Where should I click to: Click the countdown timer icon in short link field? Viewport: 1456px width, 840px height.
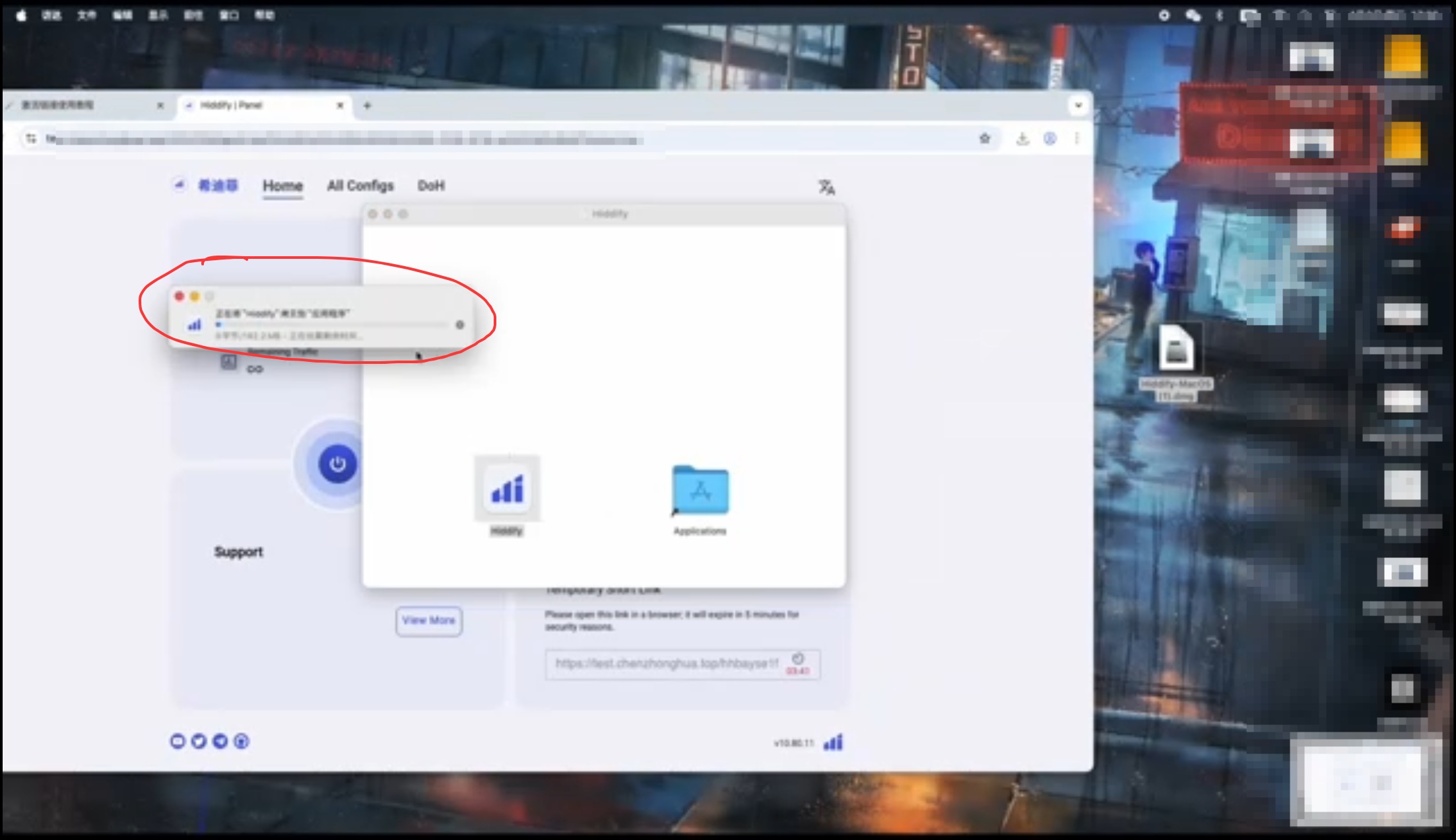798,658
